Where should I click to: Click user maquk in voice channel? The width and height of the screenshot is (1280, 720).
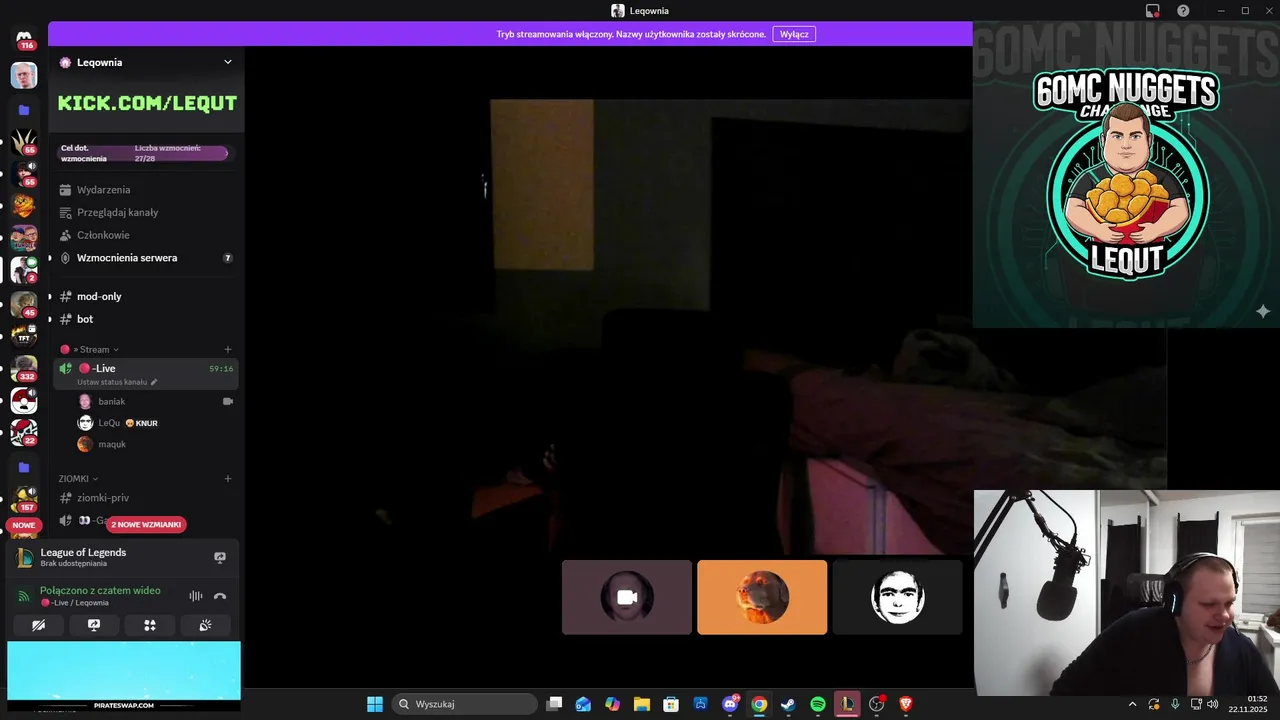point(155,444)
